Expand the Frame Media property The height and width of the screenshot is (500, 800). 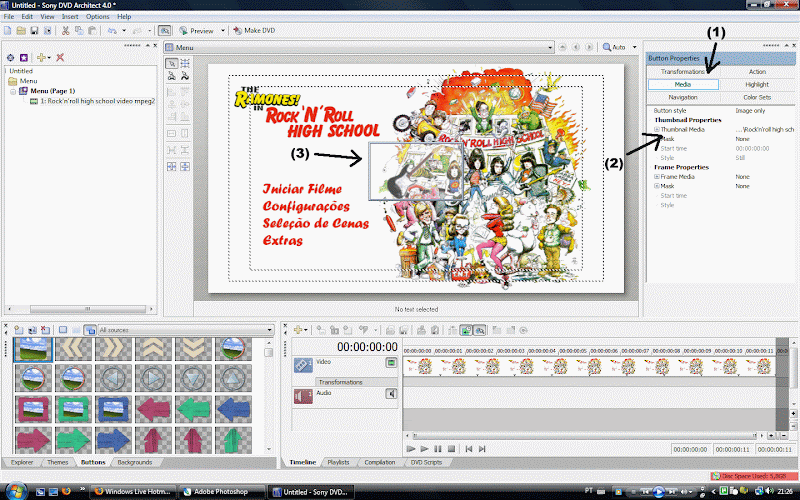tap(657, 177)
